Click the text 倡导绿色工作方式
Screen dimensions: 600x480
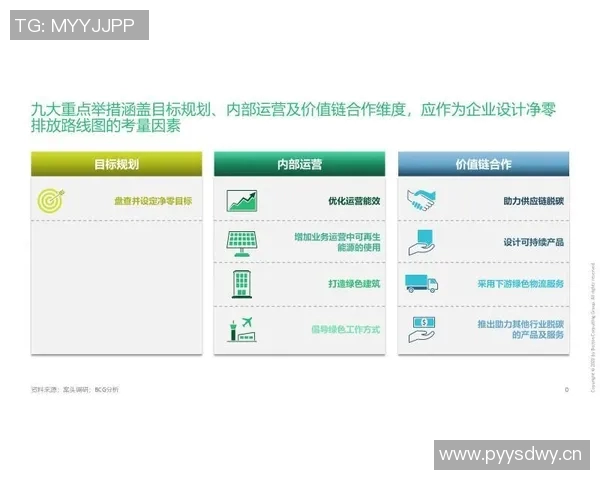coord(346,330)
